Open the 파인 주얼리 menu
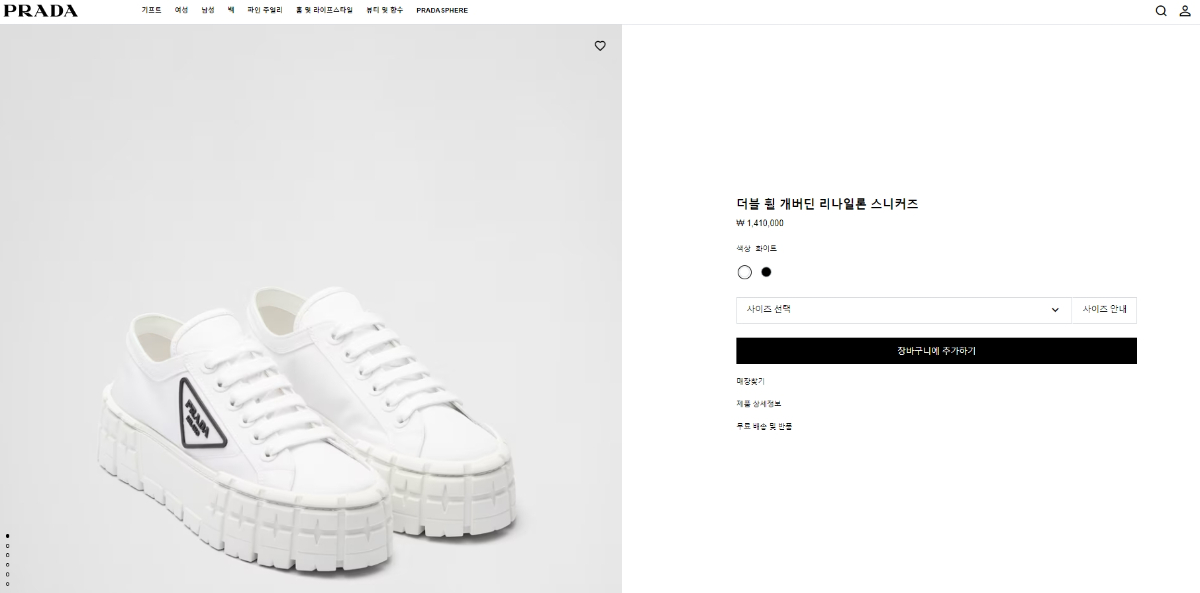The width and height of the screenshot is (1200, 593). (265, 10)
